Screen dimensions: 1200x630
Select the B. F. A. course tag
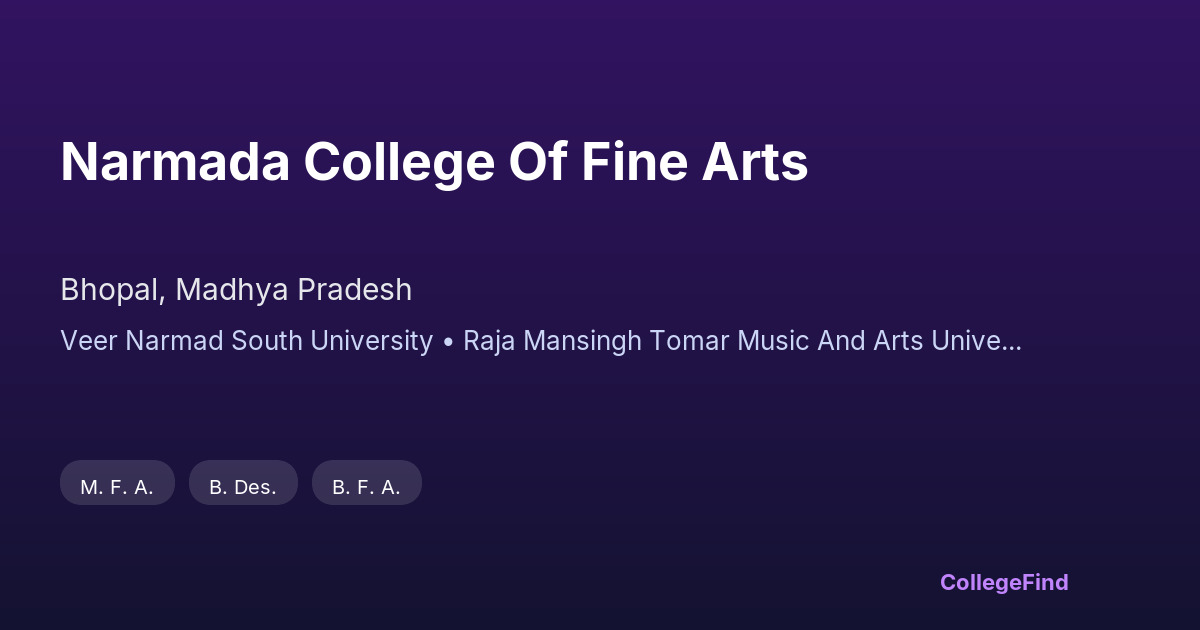click(x=366, y=486)
